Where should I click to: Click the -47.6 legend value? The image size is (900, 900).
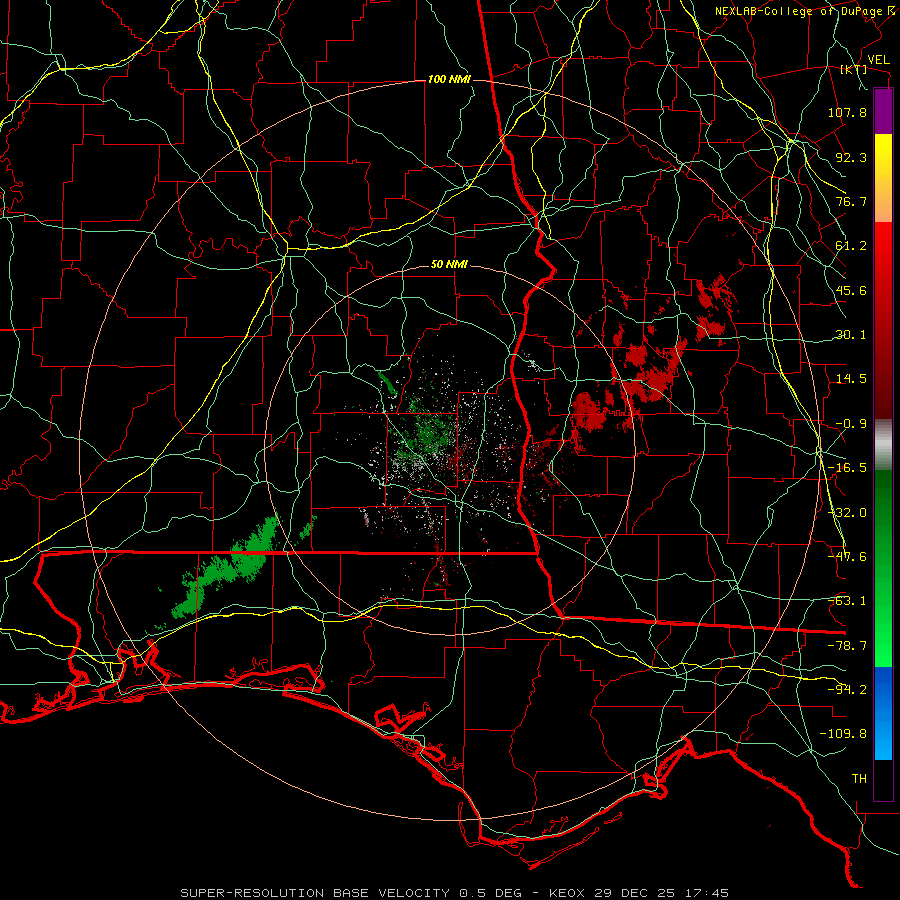847,557
